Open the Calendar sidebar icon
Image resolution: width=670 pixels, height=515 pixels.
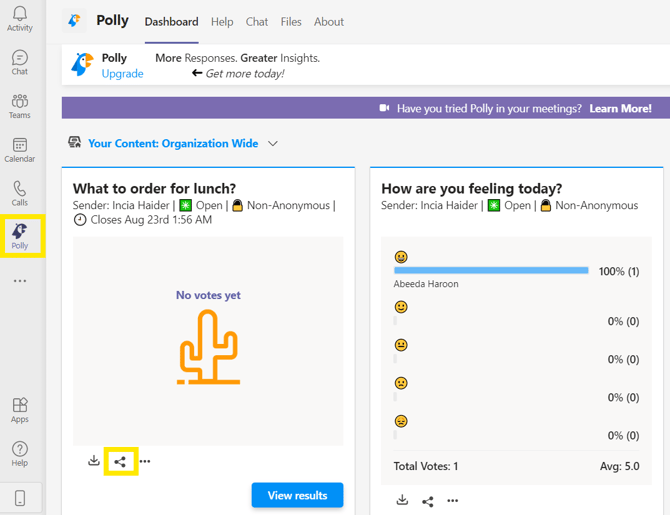tap(20, 150)
